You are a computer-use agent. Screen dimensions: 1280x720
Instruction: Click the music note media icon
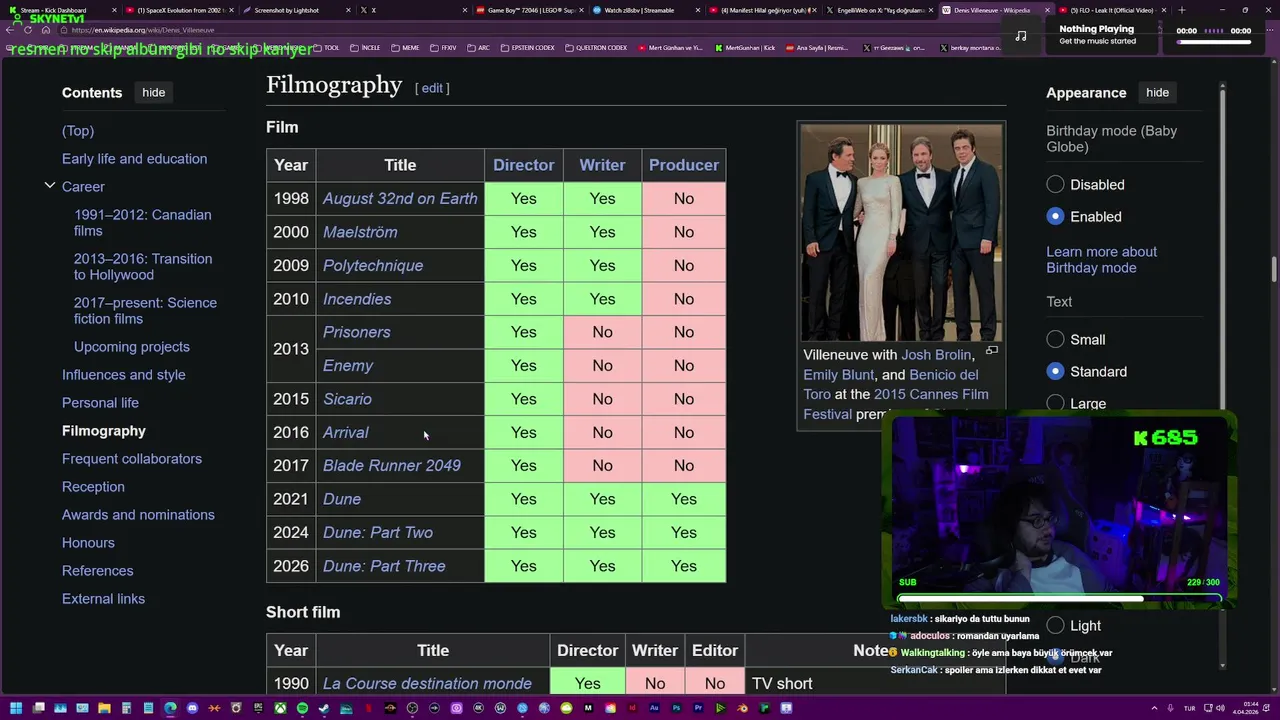(1020, 36)
